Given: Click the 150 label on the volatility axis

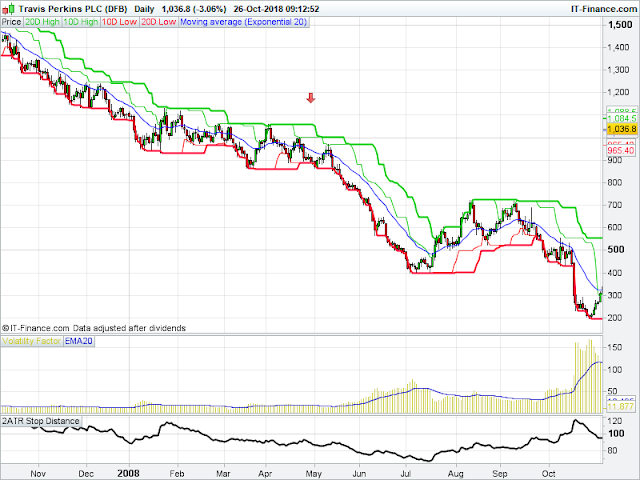Looking at the screenshot, I should 615,347.
